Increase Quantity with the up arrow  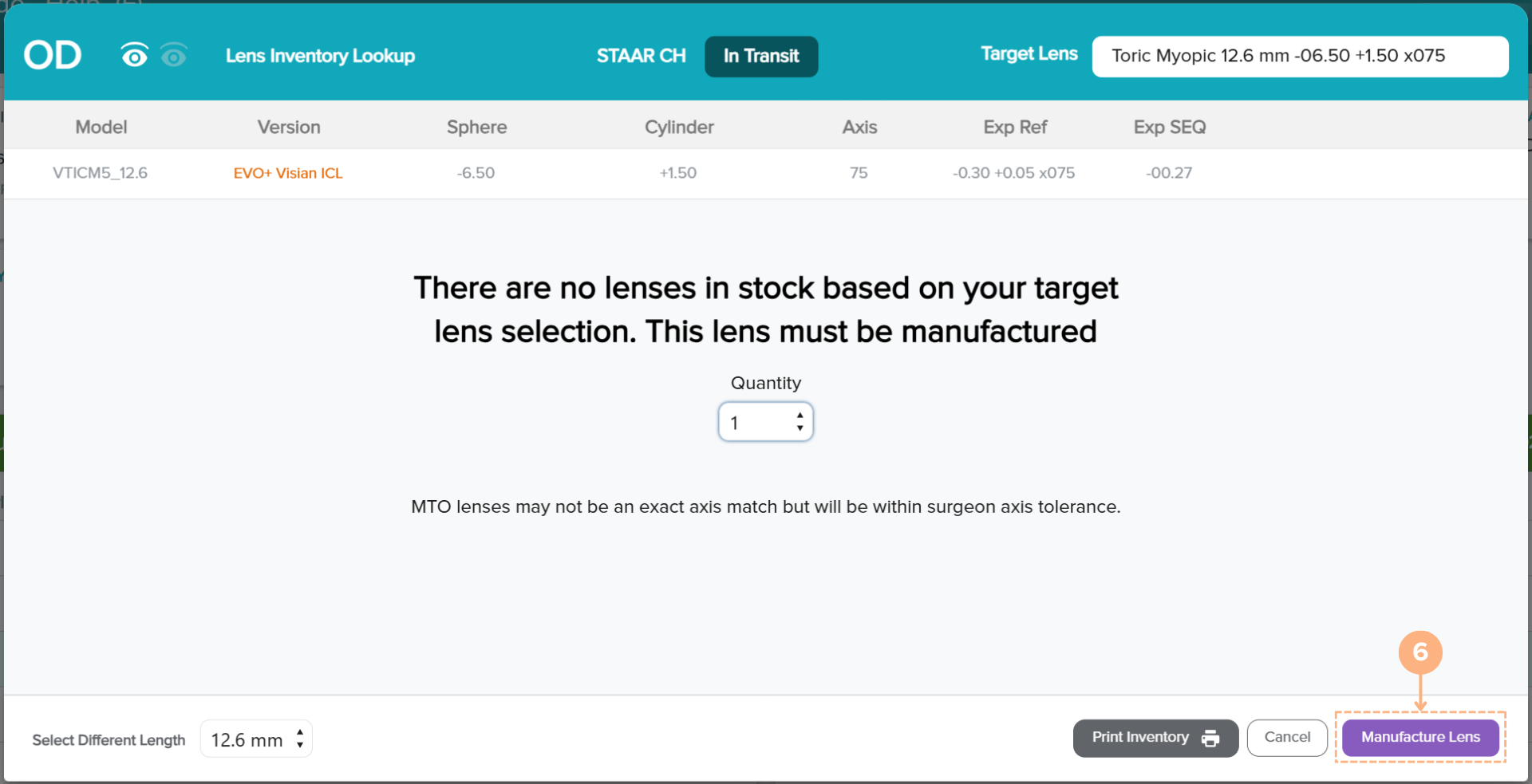click(800, 416)
